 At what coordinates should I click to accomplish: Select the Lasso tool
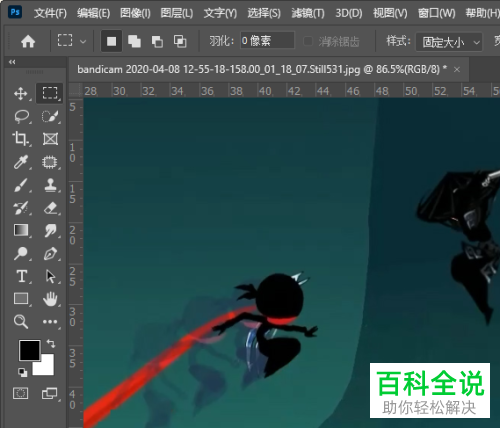click(x=21, y=116)
